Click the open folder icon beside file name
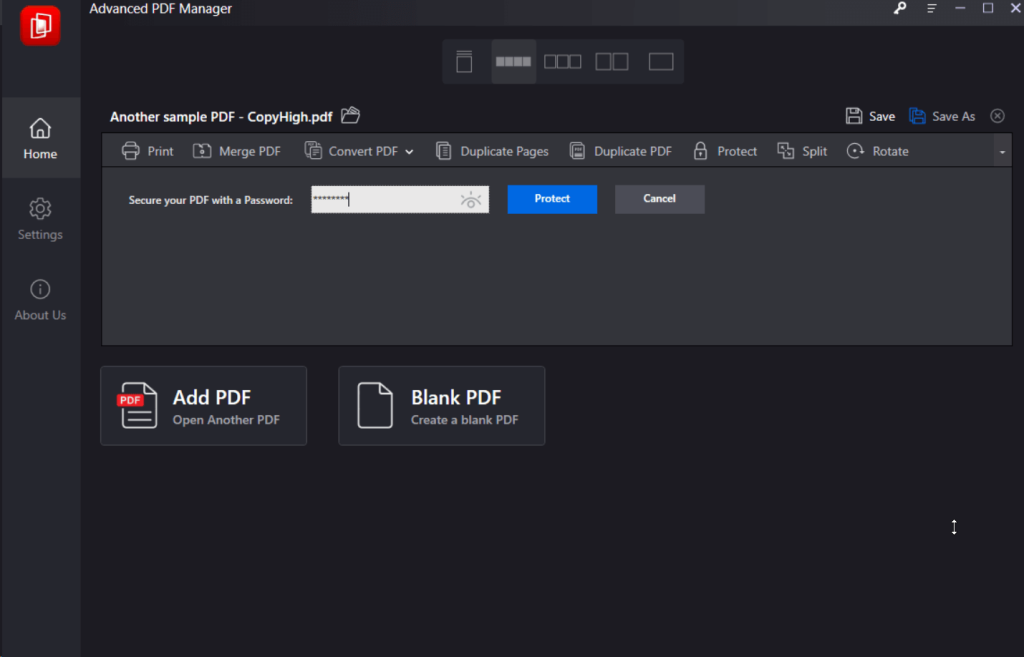Screen dimensions: 1024x657 pyautogui.click(x=351, y=116)
